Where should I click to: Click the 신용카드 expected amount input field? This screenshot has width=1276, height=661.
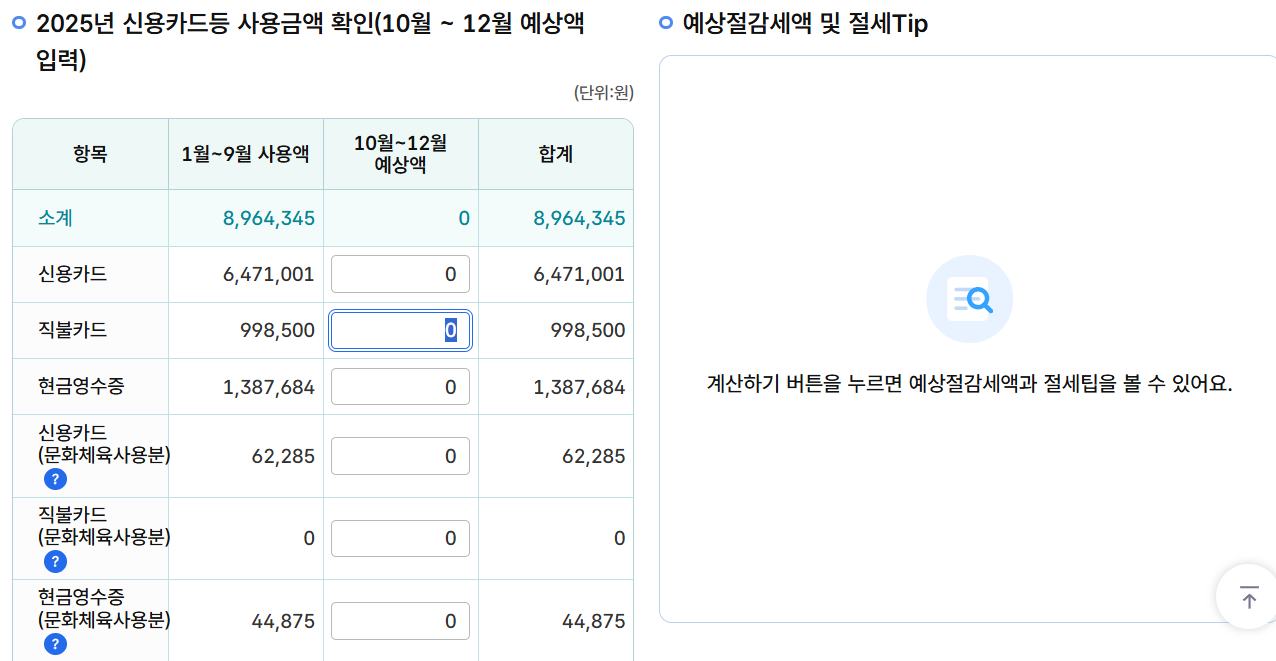click(x=399, y=273)
